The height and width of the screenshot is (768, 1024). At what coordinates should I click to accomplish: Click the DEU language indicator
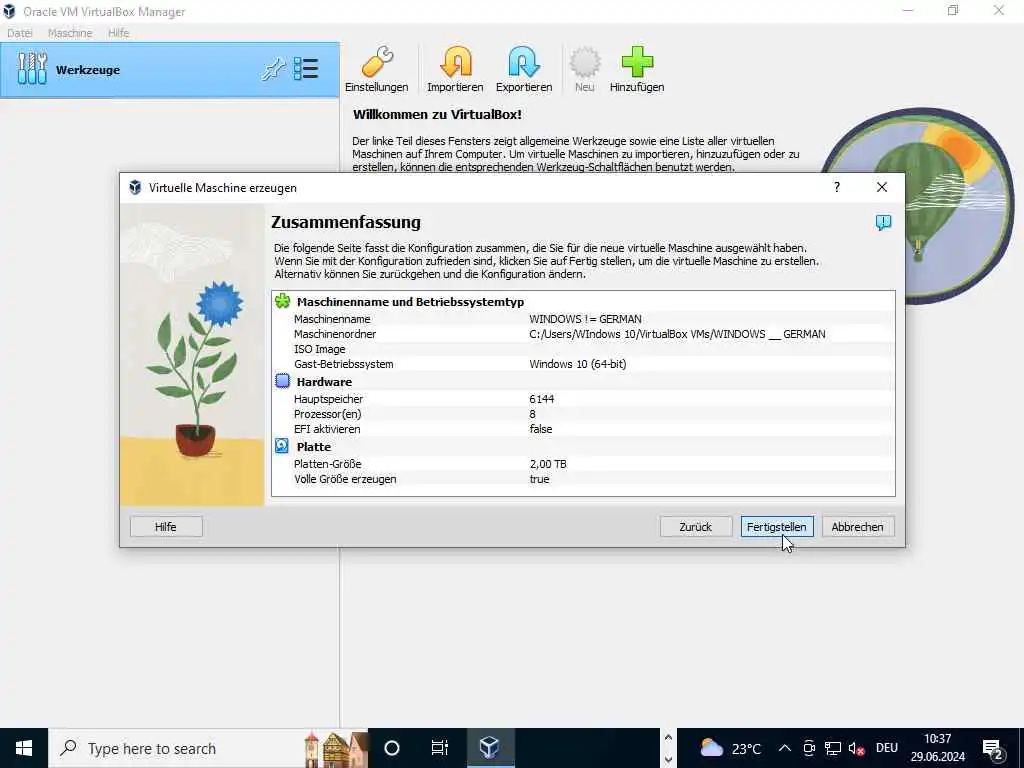(887, 748)
